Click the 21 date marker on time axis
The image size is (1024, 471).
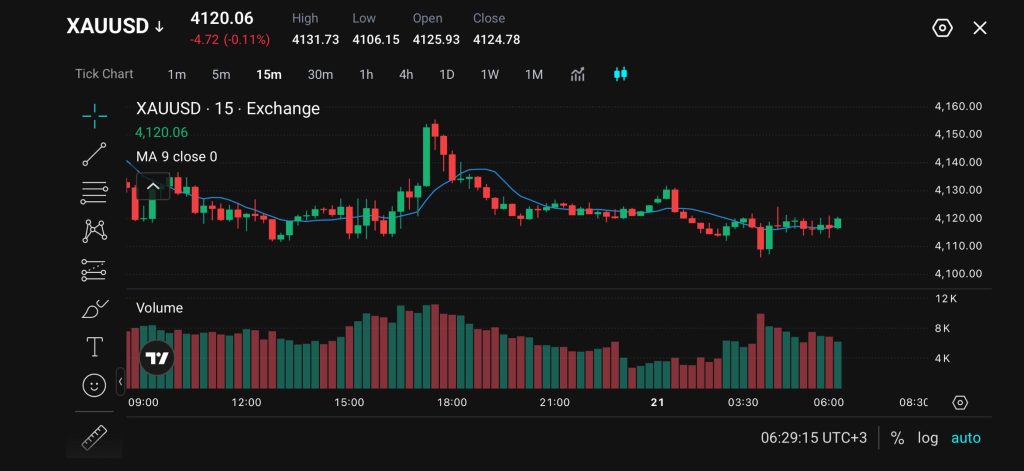[658, 402]
